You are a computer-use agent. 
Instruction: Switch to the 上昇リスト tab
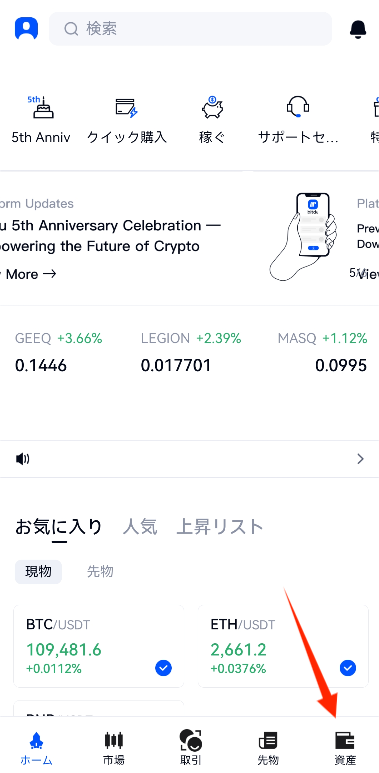tap(220, 527)
